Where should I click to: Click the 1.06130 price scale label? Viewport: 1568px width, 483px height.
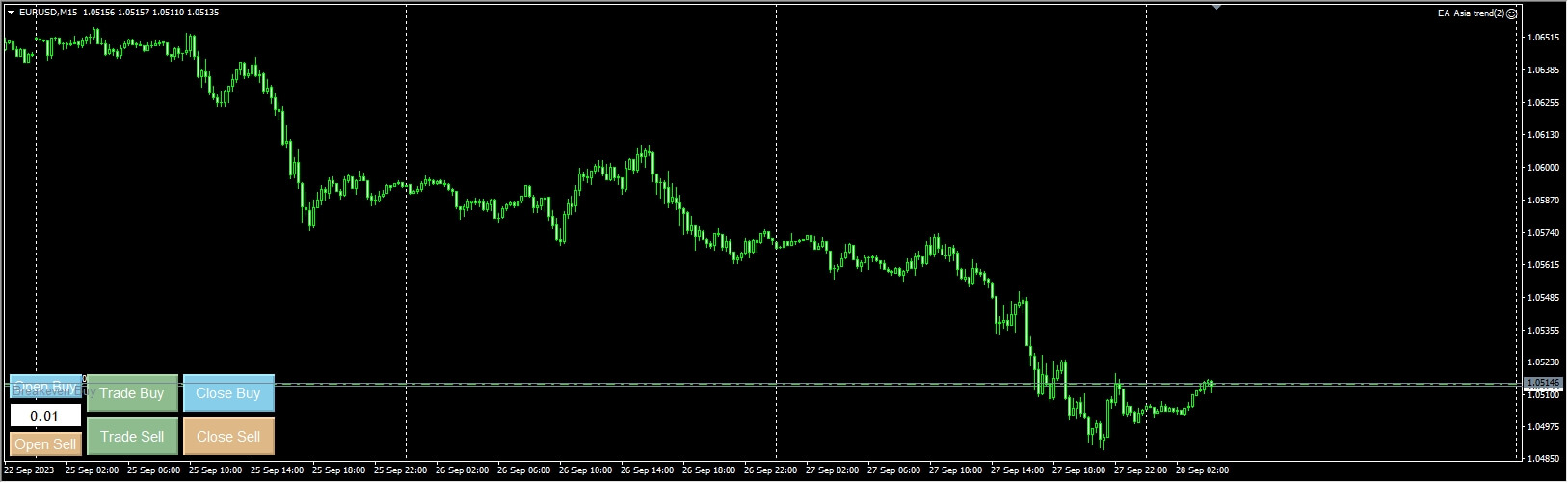pyautogui.click(x=1544, y=135)
